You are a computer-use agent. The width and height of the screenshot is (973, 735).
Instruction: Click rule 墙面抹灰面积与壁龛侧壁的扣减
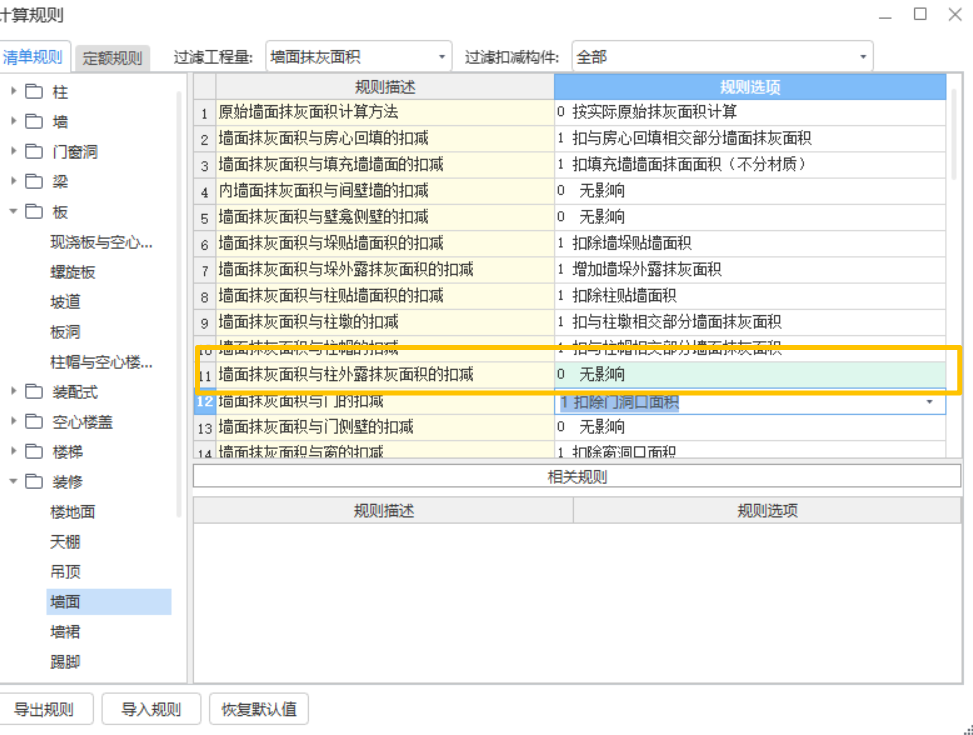pos(384,217)
